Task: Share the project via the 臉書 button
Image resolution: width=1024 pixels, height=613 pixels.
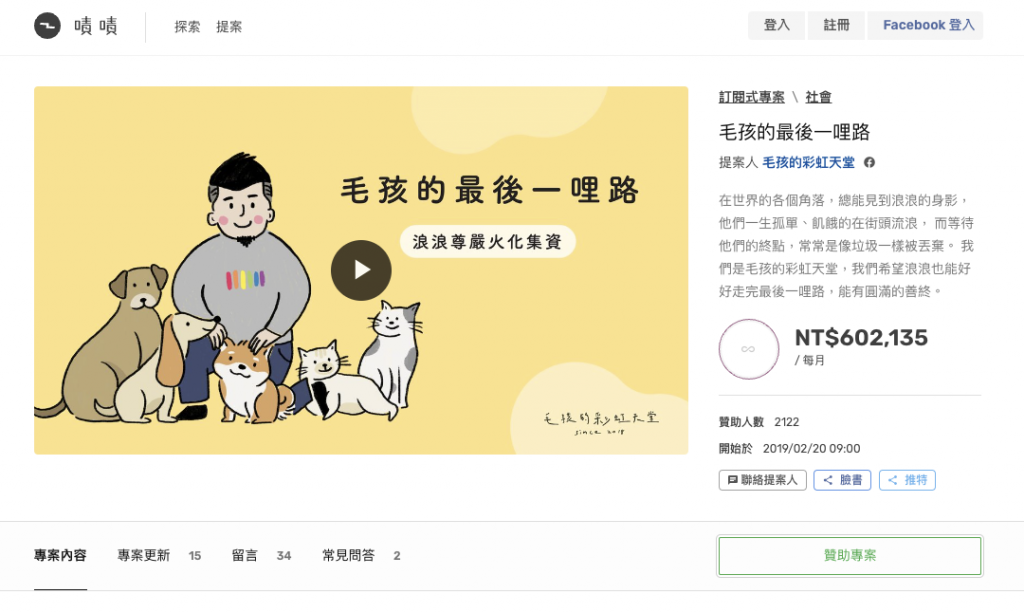Action: 842,480
